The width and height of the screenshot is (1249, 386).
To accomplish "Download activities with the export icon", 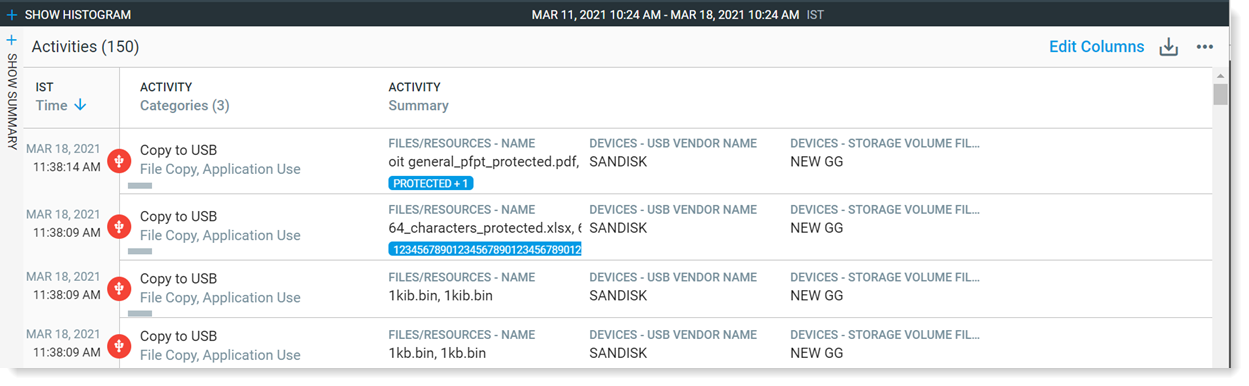I will [1168, 47].
